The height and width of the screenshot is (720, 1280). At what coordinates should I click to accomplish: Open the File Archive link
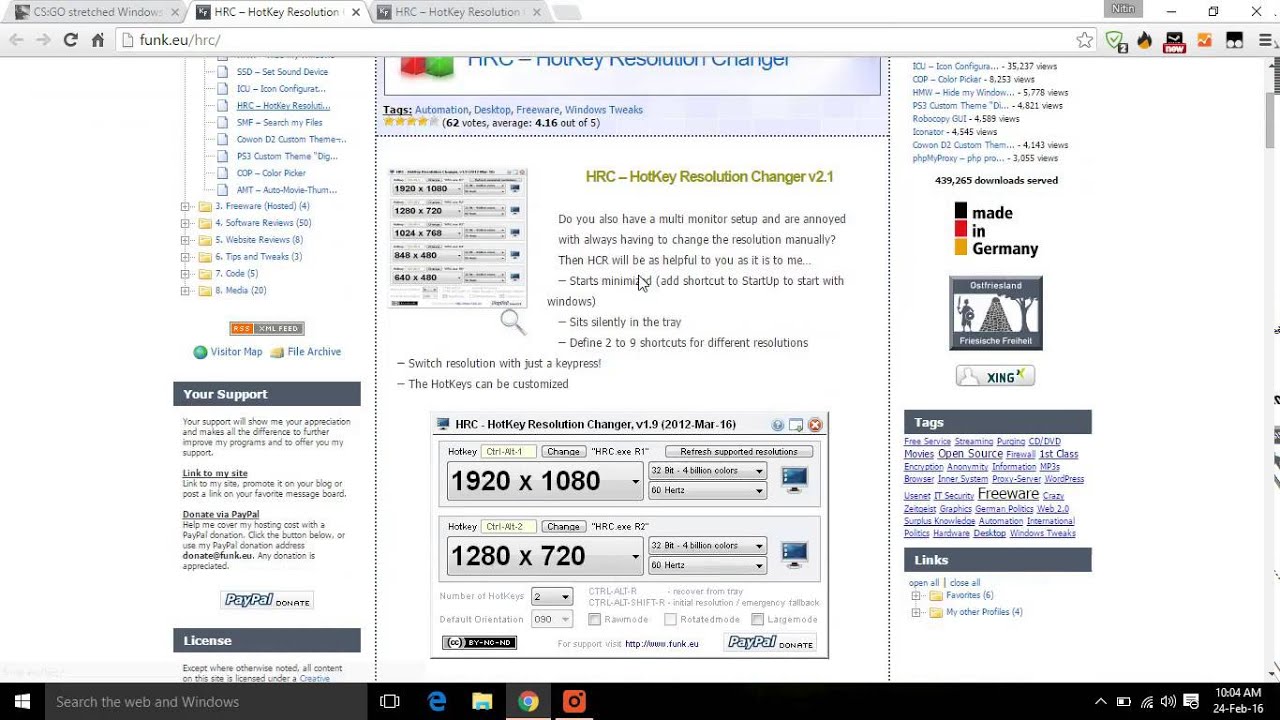click(314, 352)
